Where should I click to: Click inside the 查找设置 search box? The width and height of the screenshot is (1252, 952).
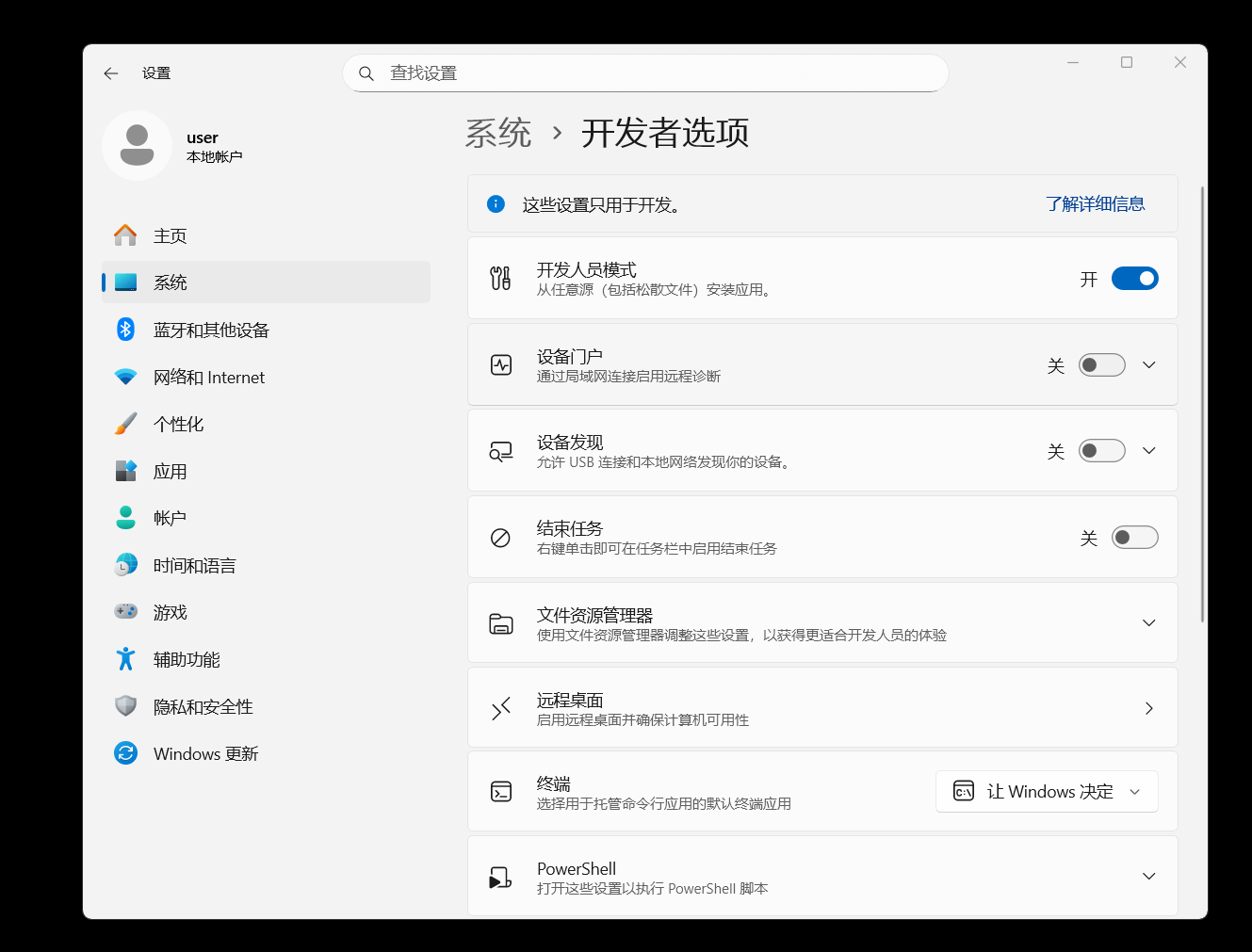pyautogui.click(x=645, y=73)
